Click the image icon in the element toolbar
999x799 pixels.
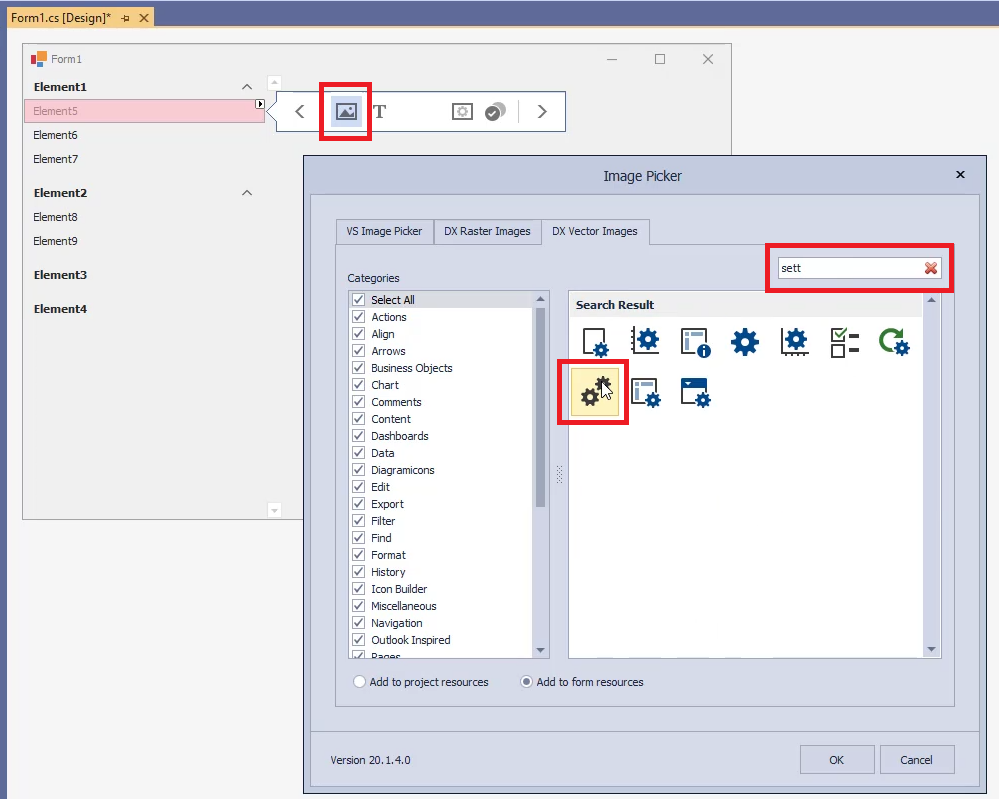coord(346,112)
